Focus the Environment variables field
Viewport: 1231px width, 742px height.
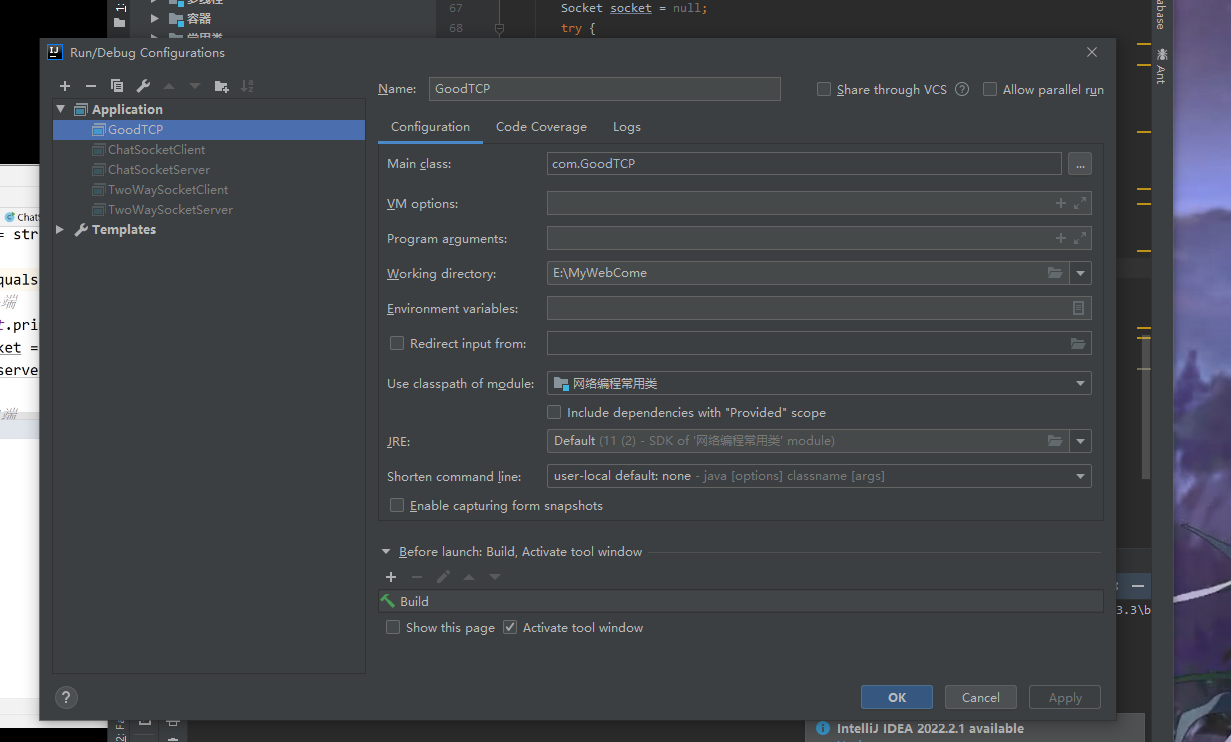[x=819, y=308]
